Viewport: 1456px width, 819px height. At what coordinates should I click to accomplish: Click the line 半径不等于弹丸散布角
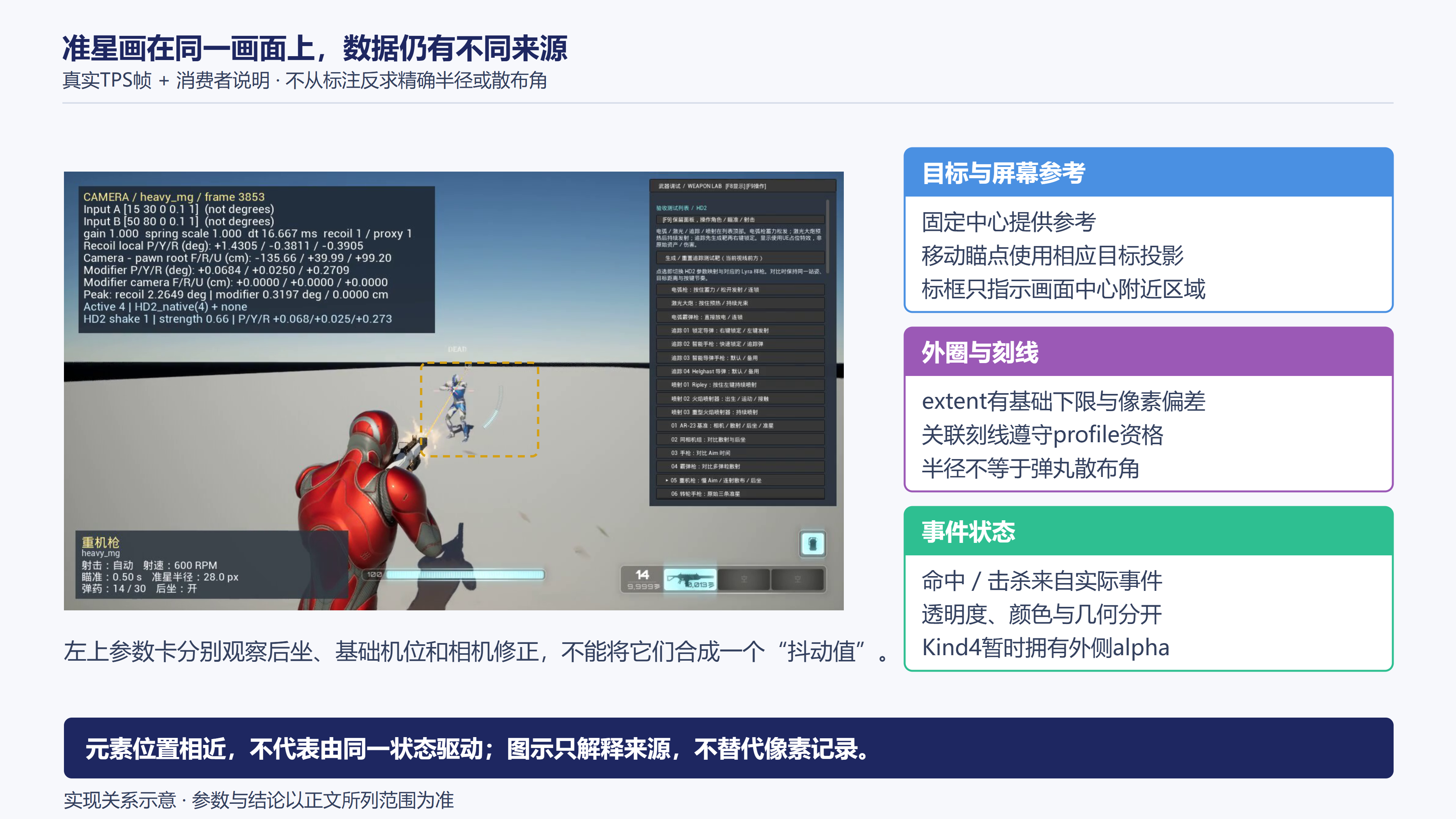1031,468
